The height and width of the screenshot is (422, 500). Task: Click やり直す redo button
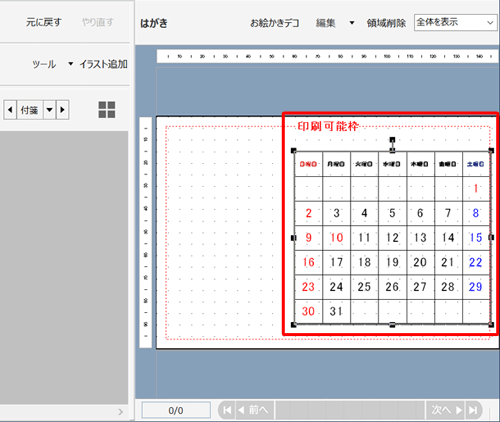(98, 22)
